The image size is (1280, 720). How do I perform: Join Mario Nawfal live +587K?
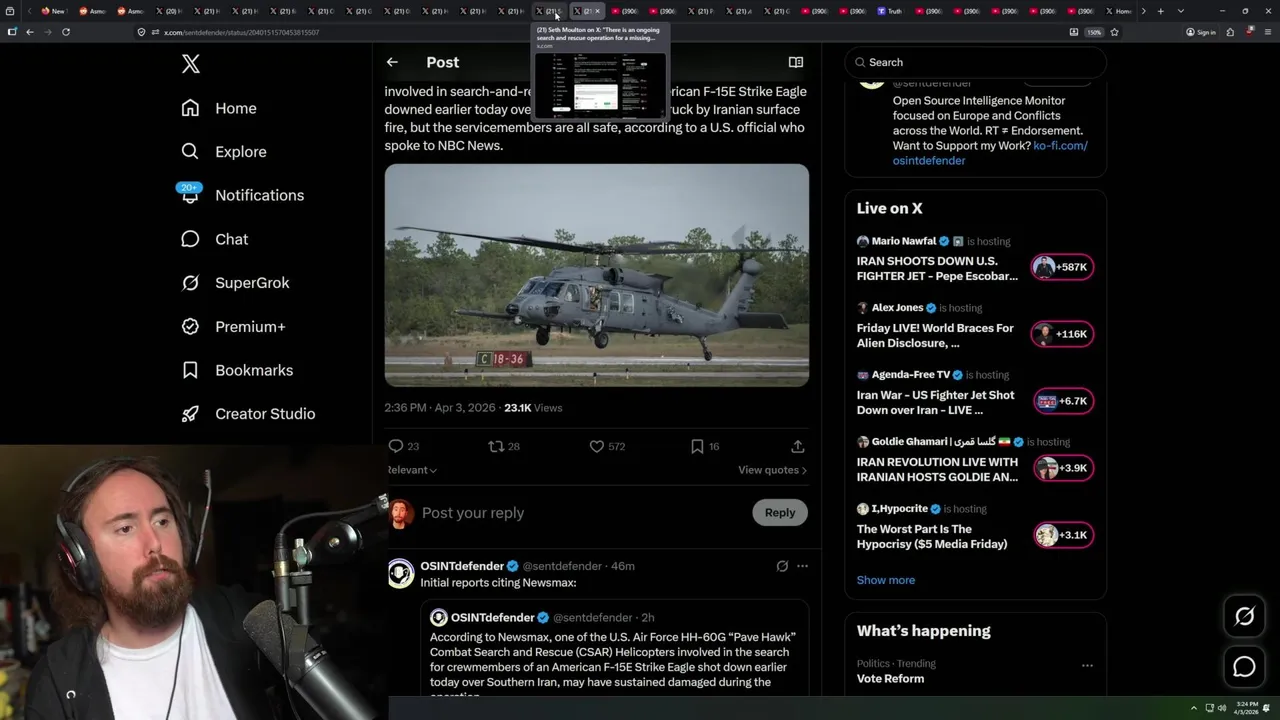(x=1062, y=267)
